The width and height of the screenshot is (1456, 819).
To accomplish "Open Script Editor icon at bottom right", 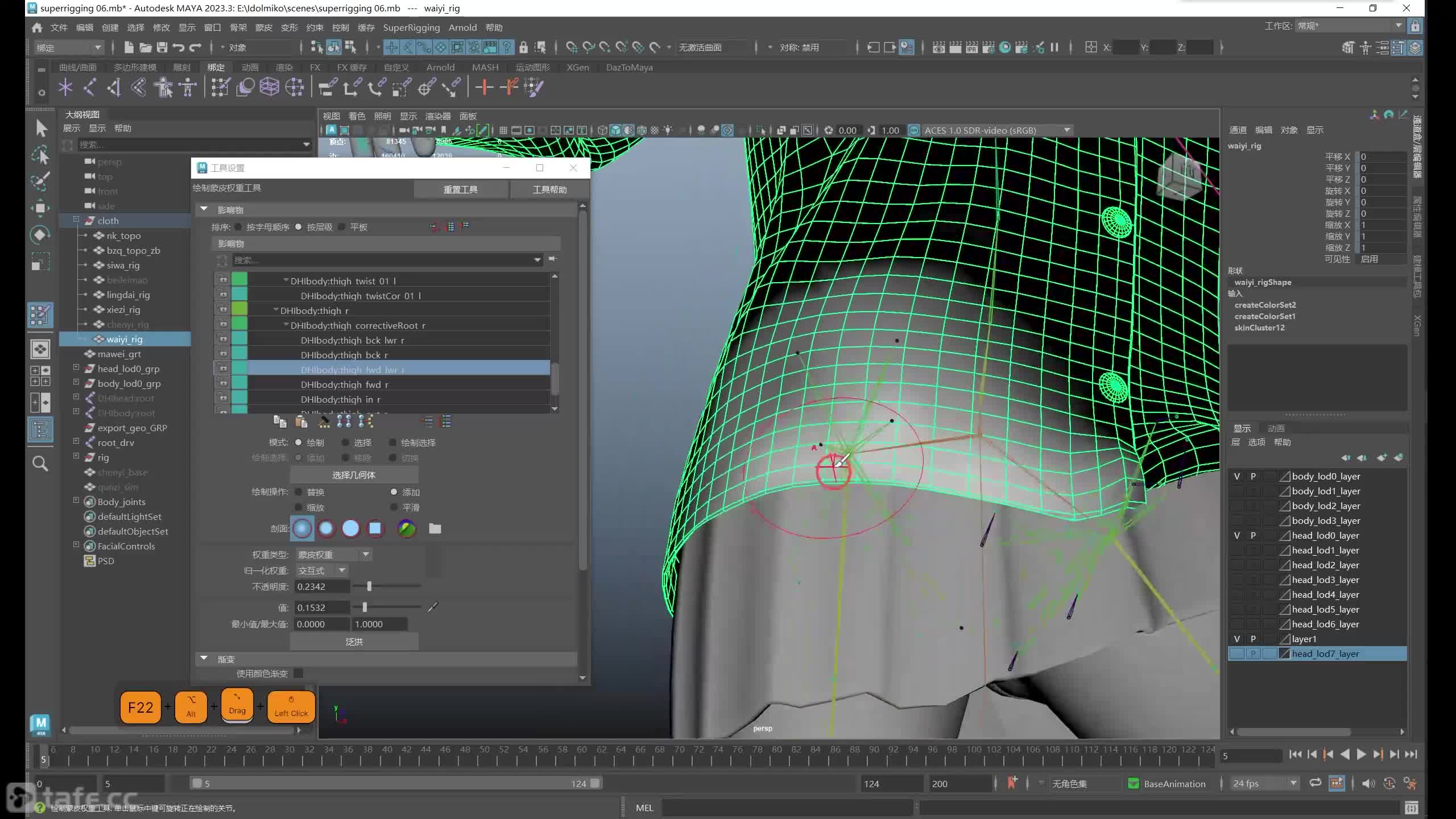I will click(x=1411, y=808).
